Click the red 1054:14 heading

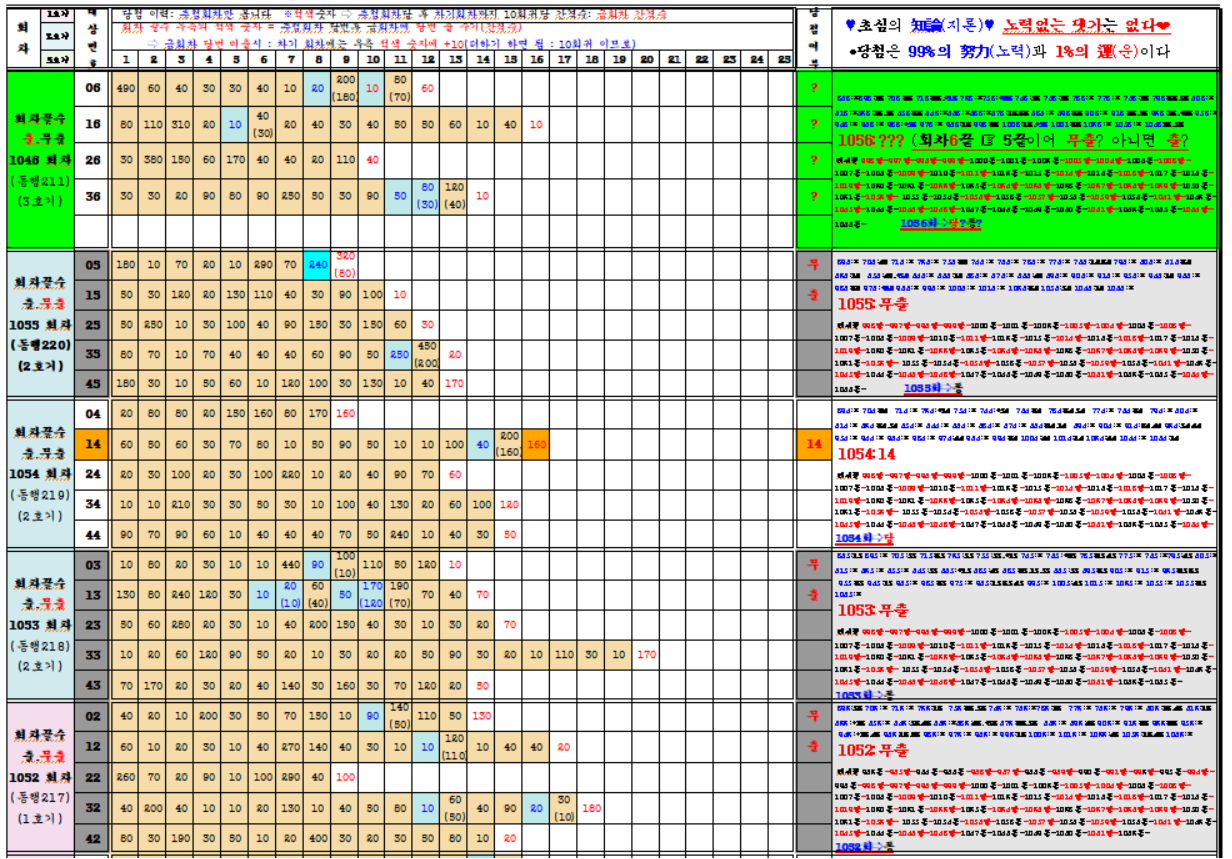point(866,453)
